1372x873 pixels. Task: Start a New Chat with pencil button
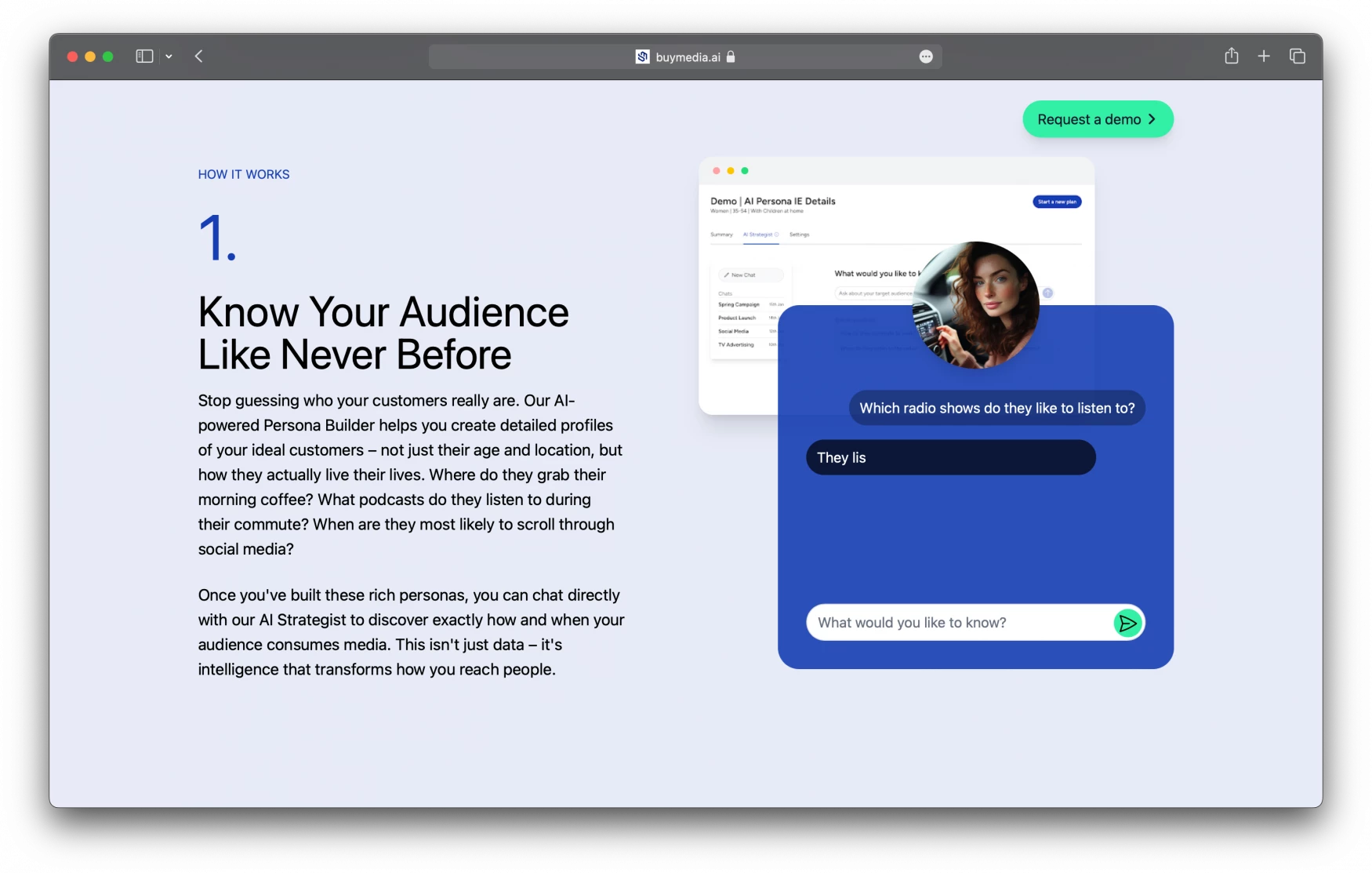point(750,275)
